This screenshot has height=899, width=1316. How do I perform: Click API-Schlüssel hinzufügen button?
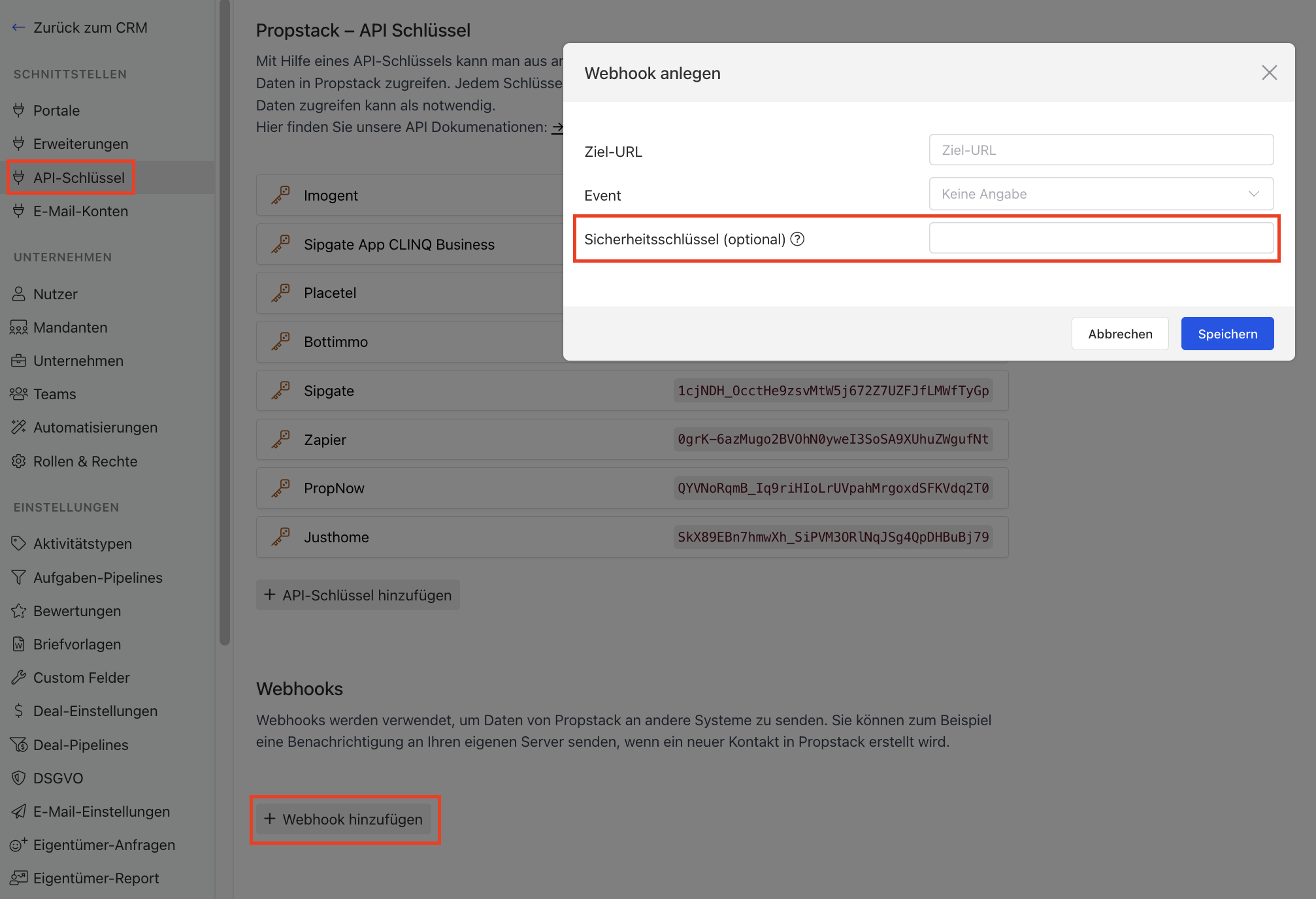click(358, 595)
